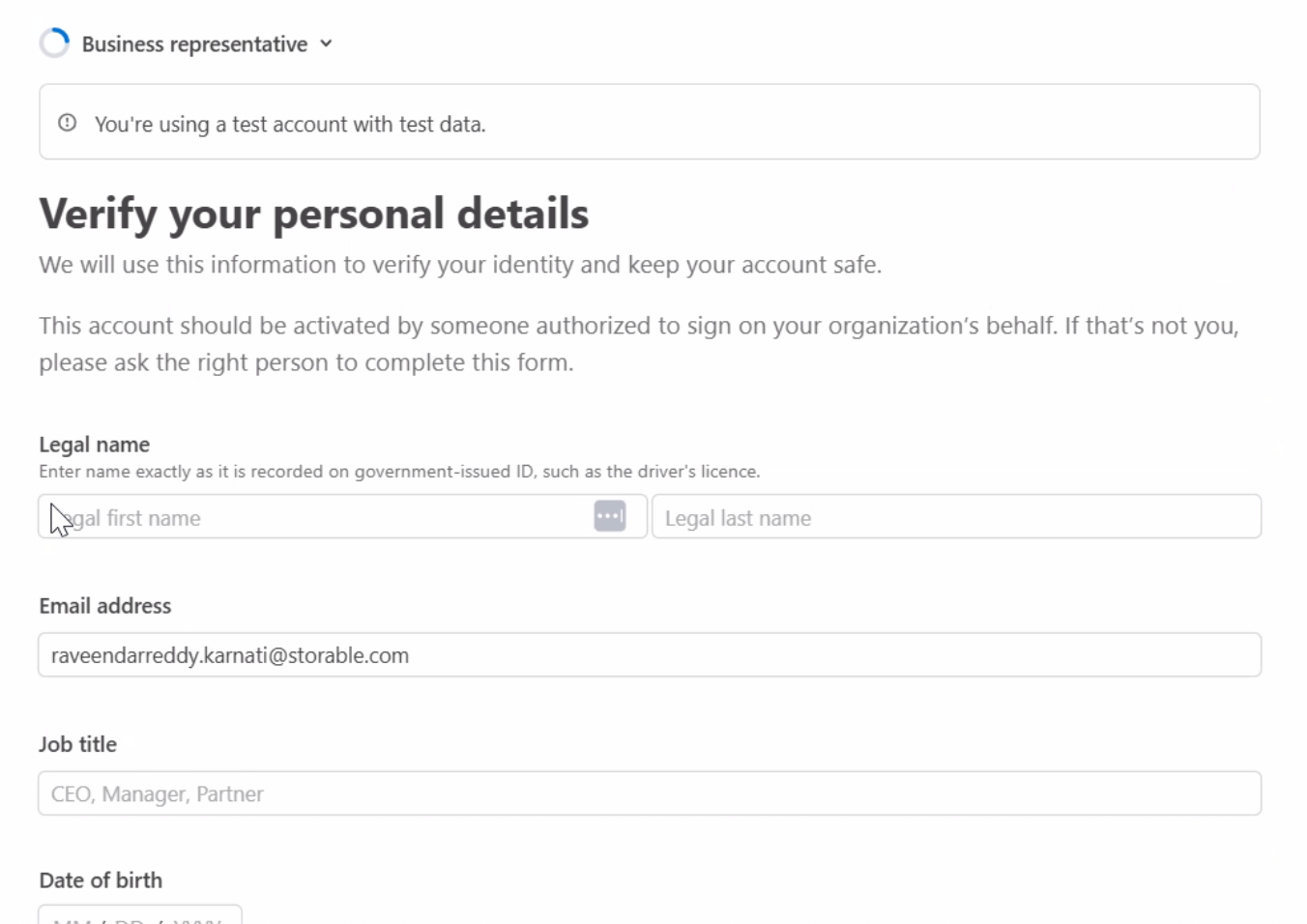The width and height of the screenshot is (1307, 924).
Task: Click the "We will use this information" subtitle
Action: pos(459,265)
